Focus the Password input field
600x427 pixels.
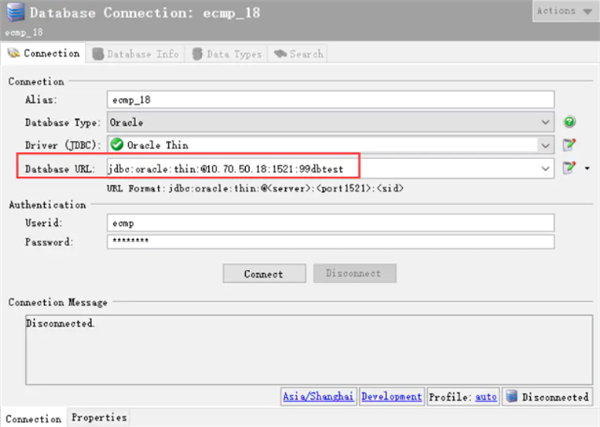coord(330,242)
